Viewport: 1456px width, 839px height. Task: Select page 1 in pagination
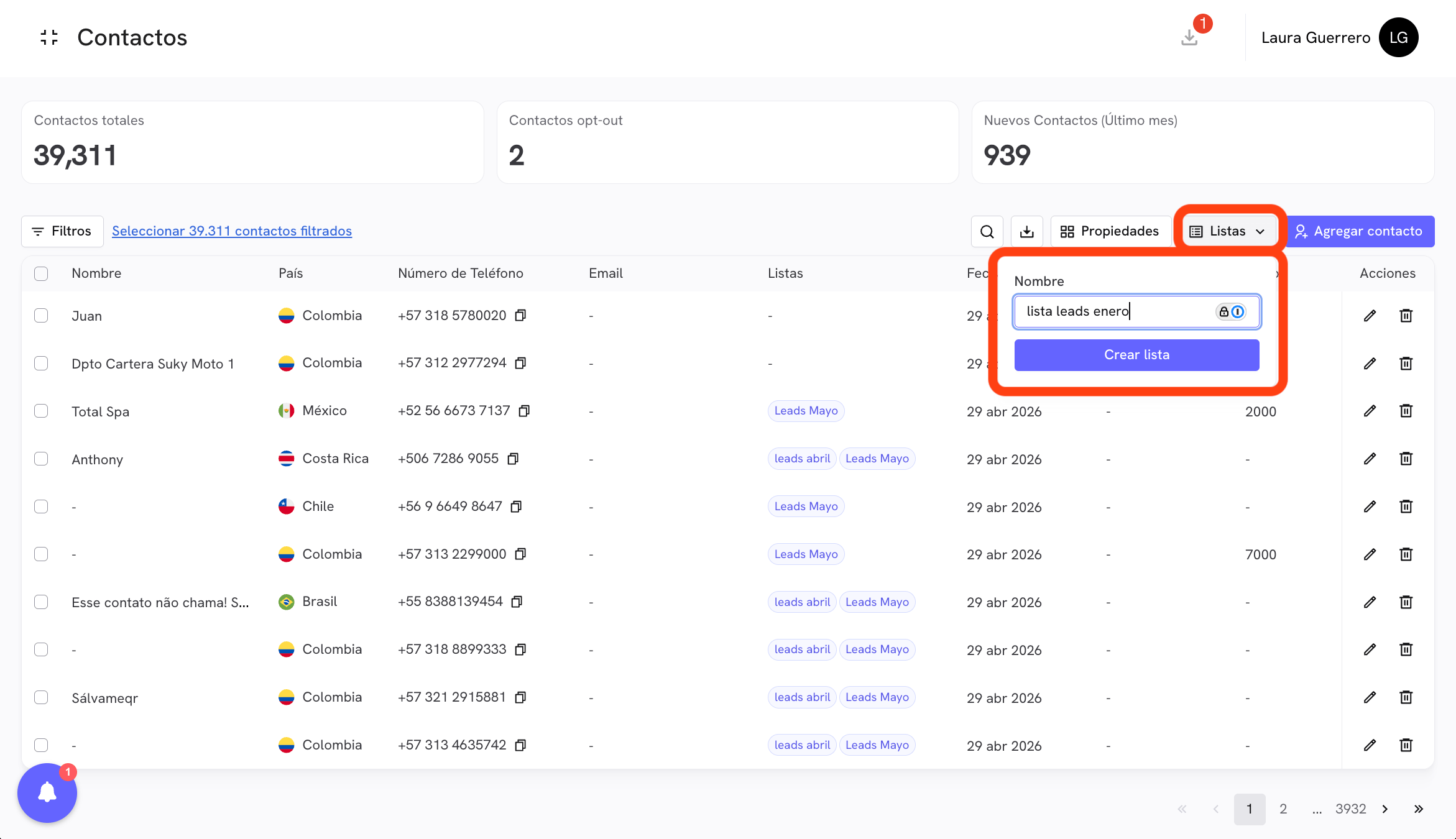[x=1250, y=809]
